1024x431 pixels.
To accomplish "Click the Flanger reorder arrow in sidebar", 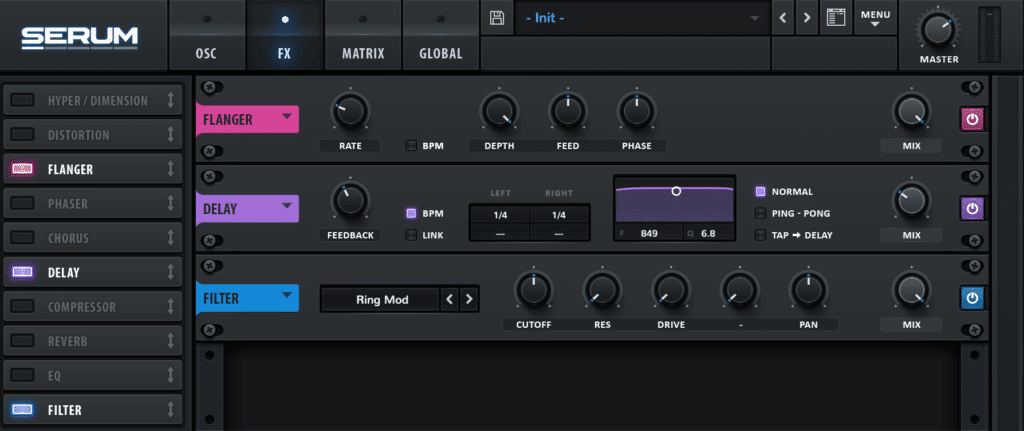I will point(170,169).
